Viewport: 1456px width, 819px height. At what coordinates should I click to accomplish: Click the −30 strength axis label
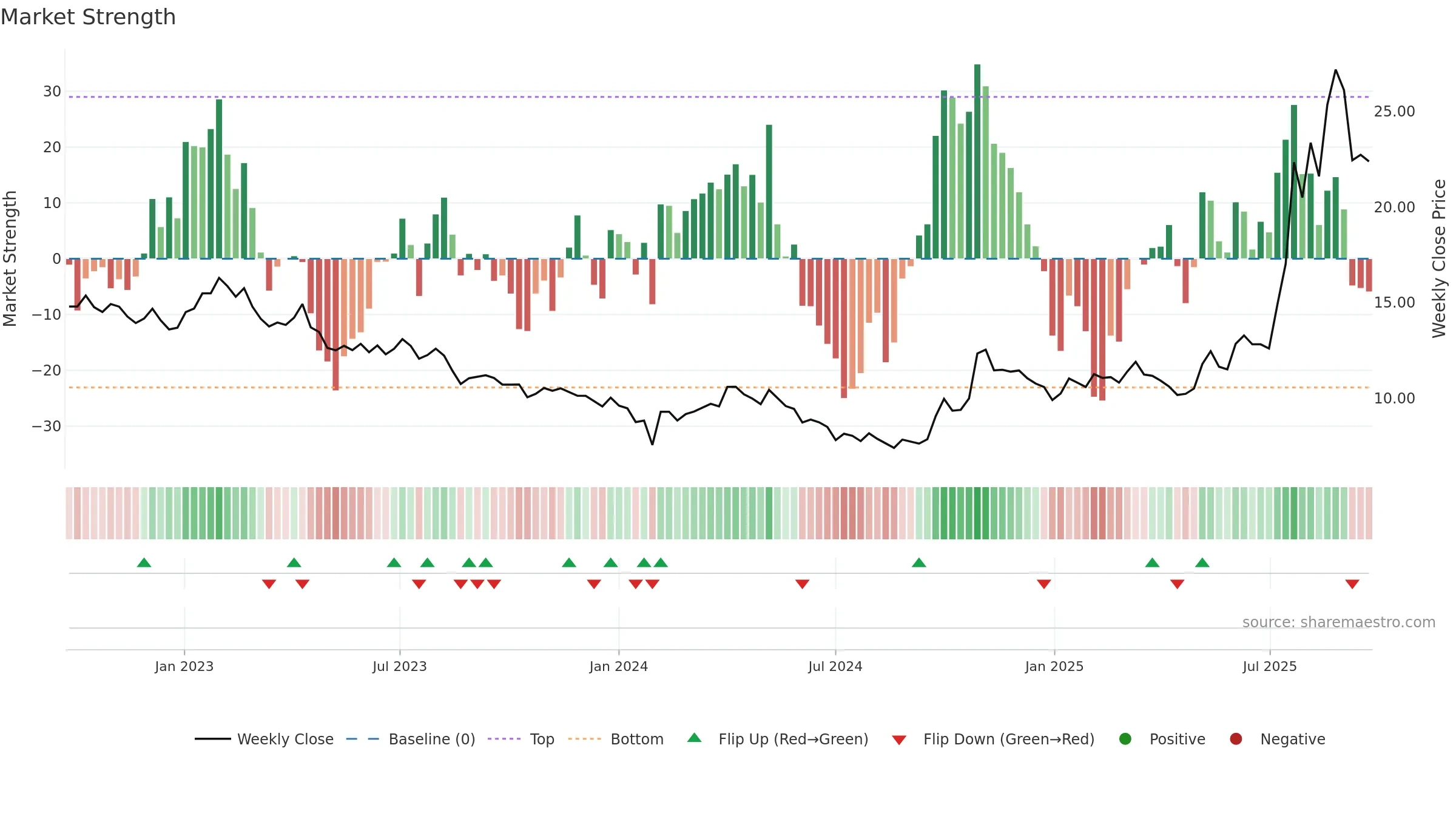tap(47, 426)
